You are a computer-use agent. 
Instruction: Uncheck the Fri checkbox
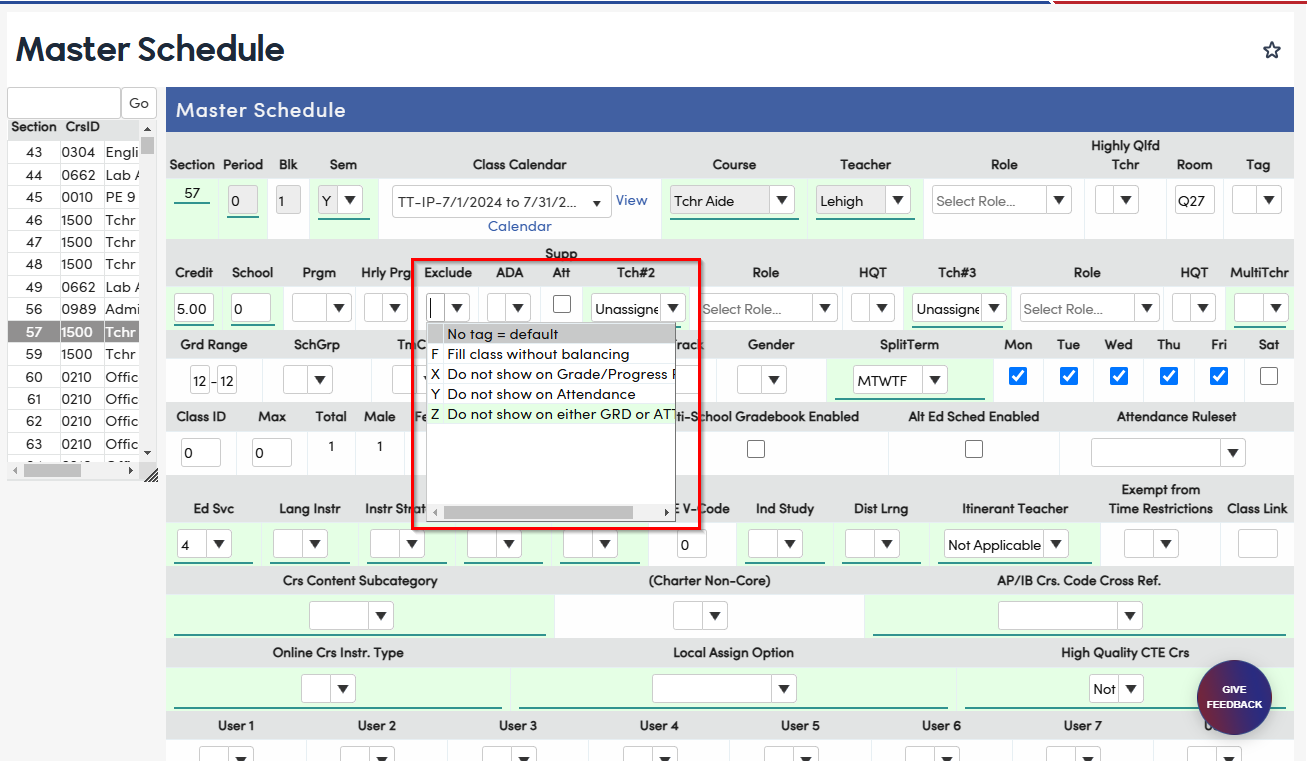pos(1219,376)
